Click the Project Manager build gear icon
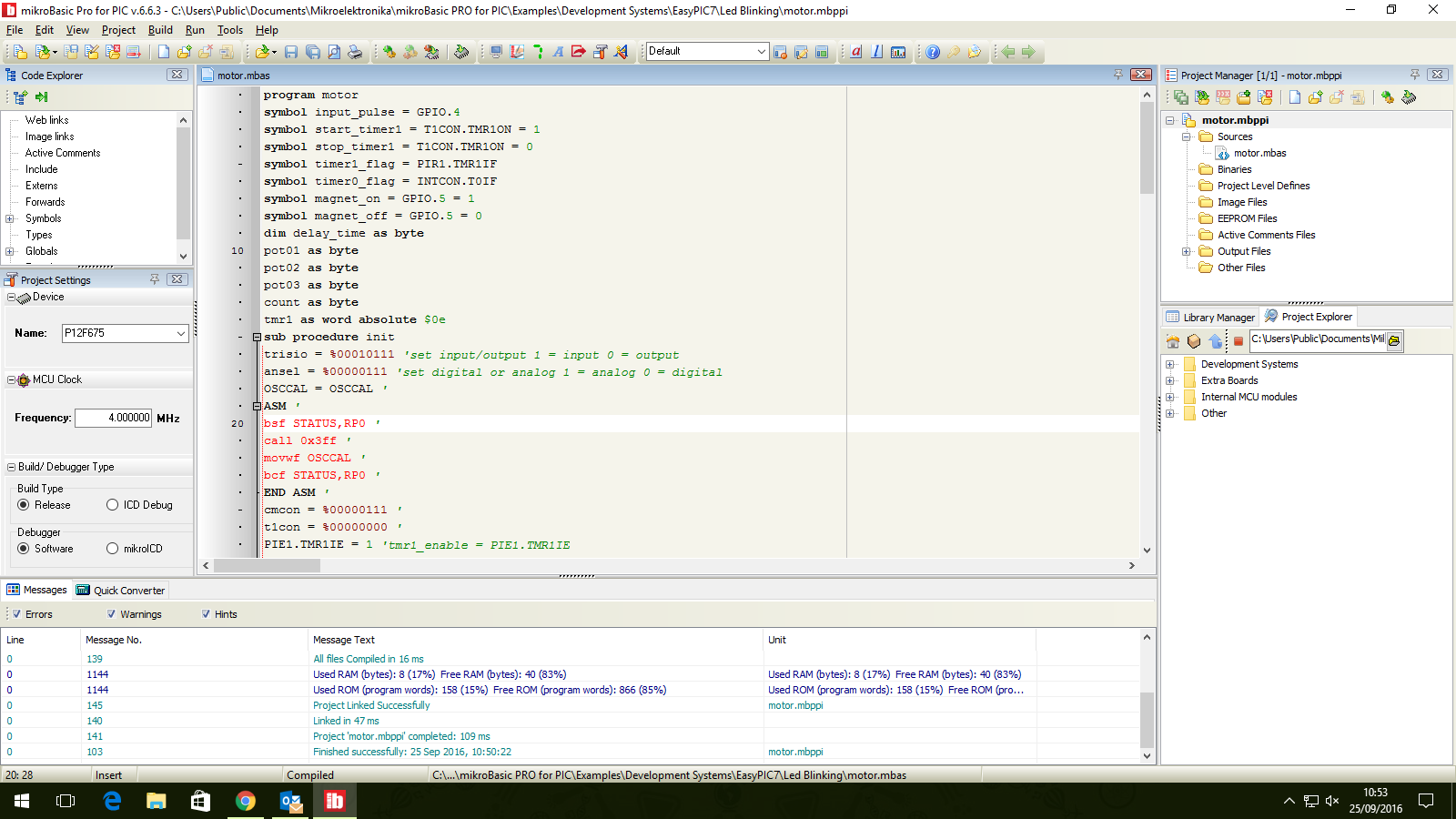The width and height of the screenshot is (1456, 819). click(1387, 97)
